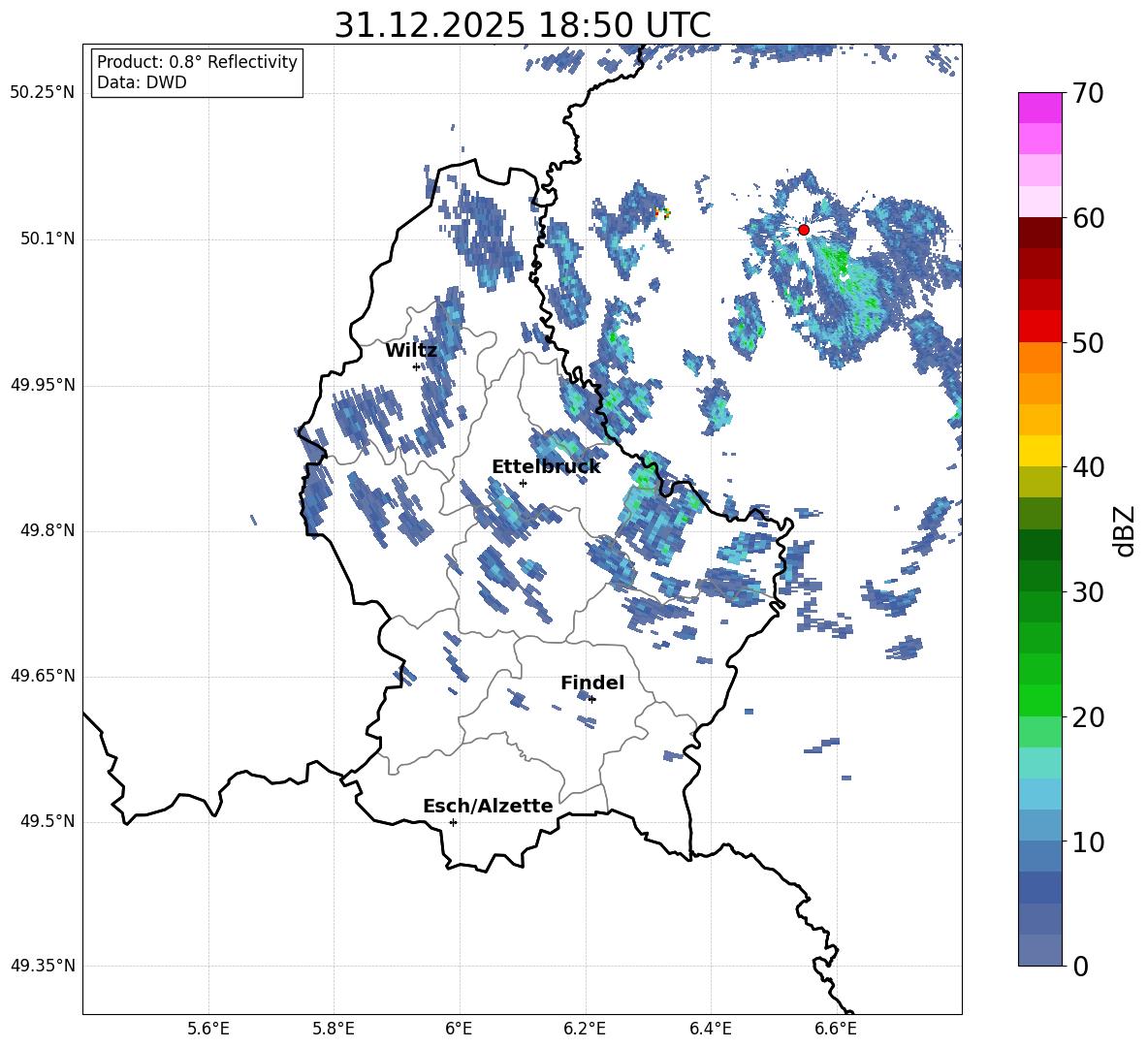Click the 0 tick label on colorbar

click(1080, 966)
